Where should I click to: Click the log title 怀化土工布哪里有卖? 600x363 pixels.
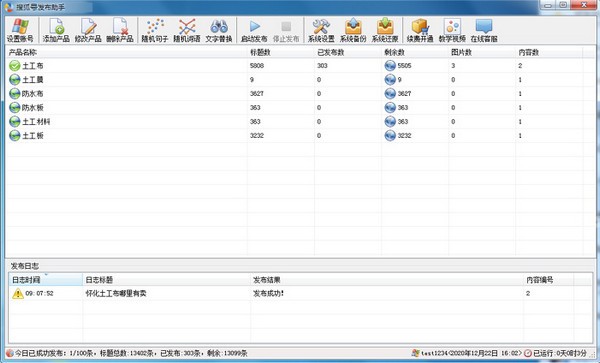[x=116, y=293]
